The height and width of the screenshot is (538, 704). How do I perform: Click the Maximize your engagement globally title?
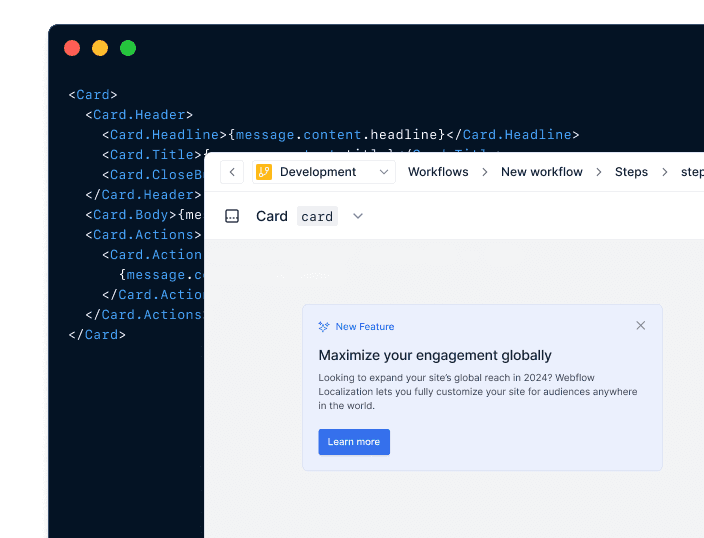[x=435, y=355]
